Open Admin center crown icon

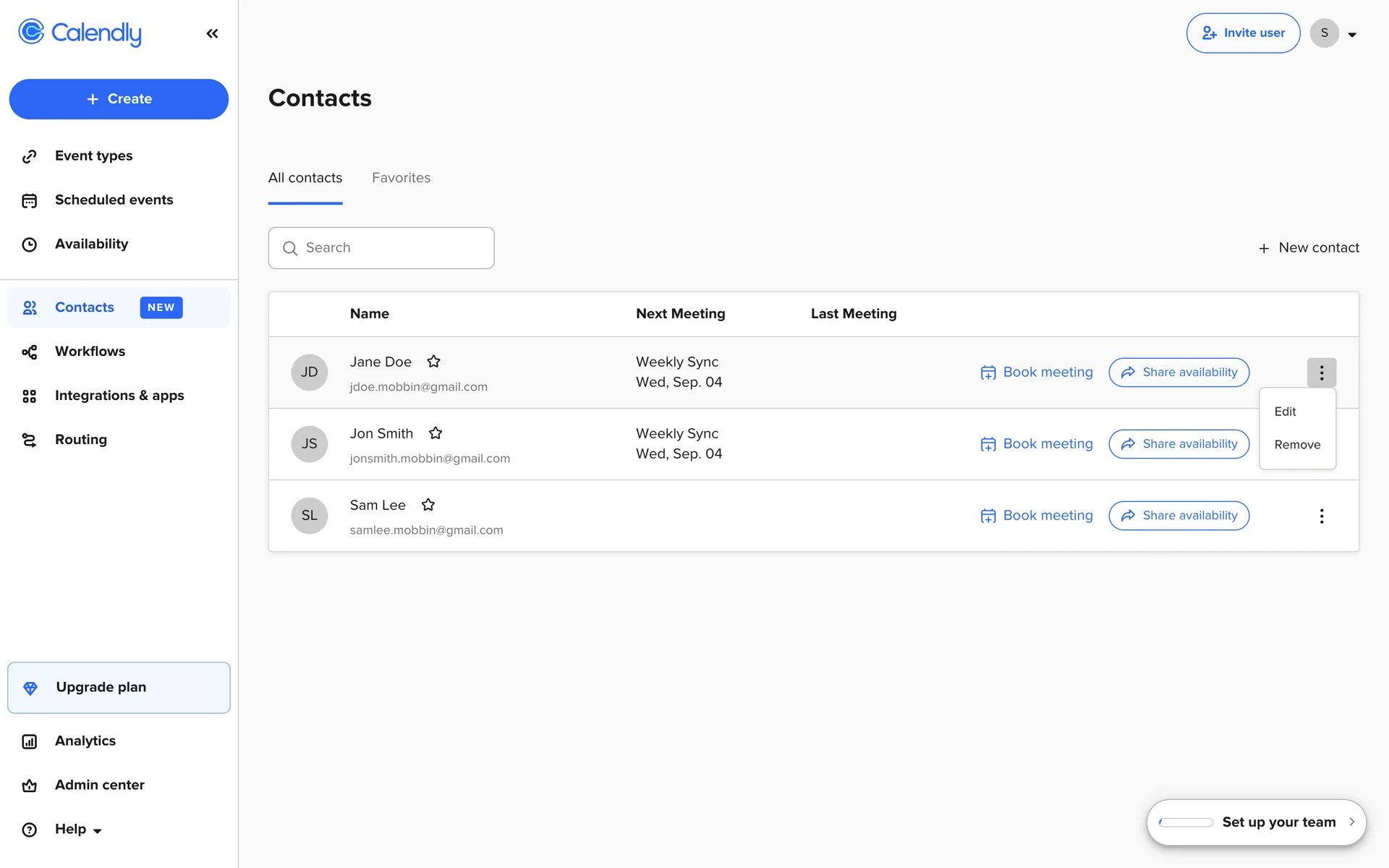click(30, 786)
